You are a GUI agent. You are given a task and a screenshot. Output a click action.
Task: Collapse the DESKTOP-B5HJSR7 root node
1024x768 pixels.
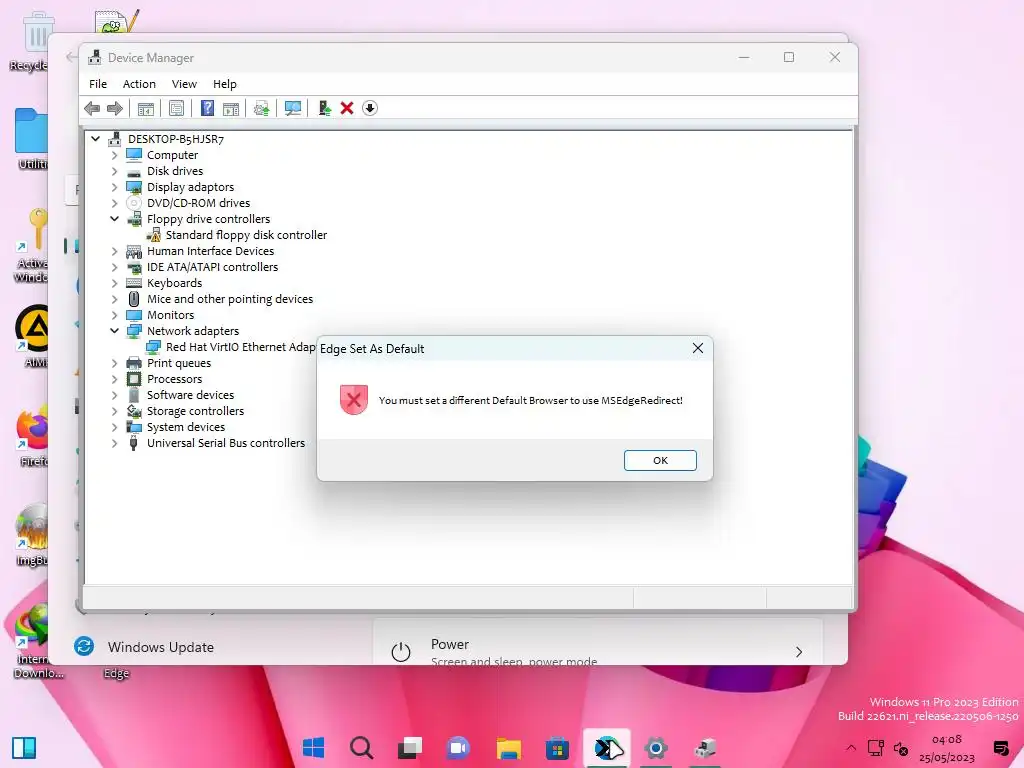(96, 139)
